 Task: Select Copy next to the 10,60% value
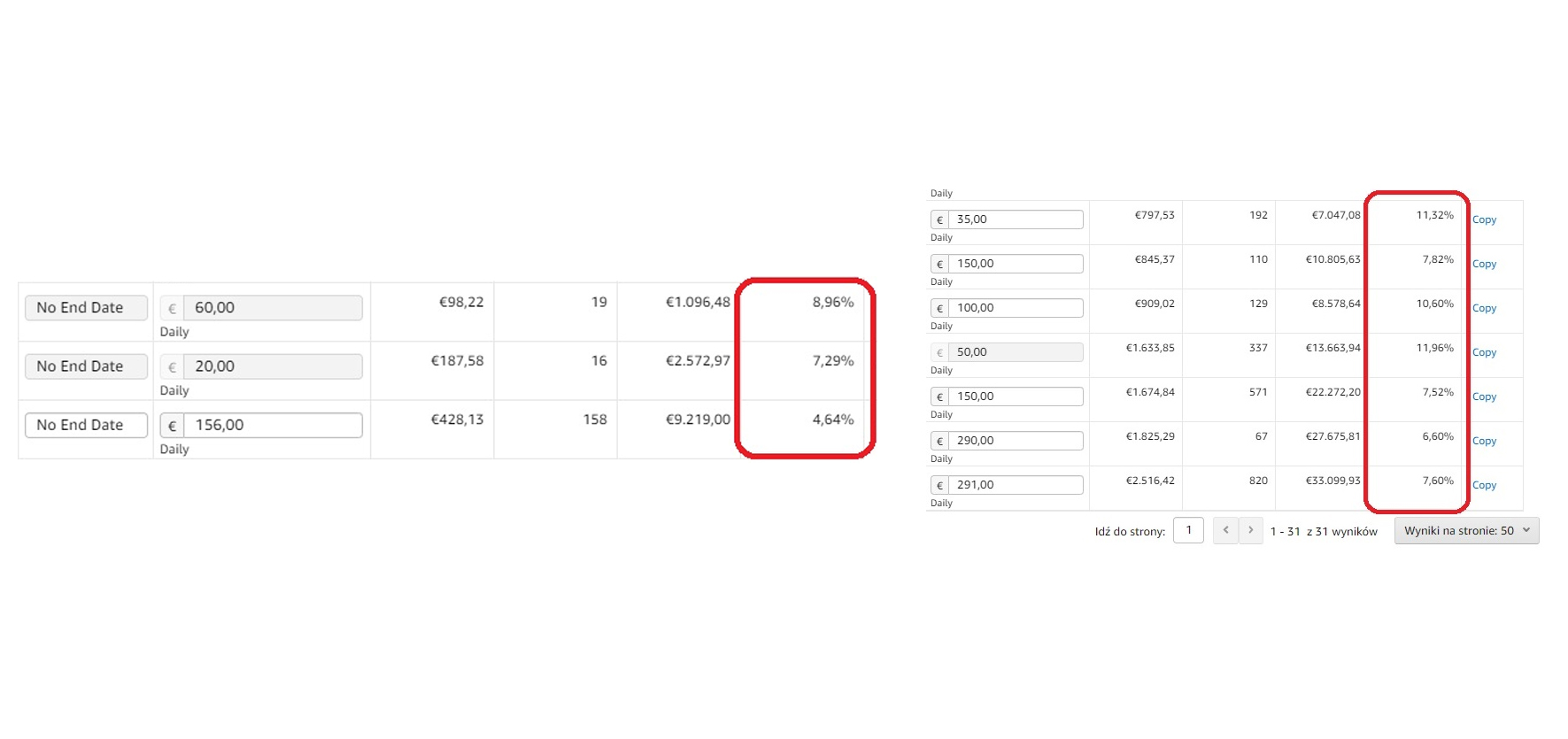[x=1484, y=308]
